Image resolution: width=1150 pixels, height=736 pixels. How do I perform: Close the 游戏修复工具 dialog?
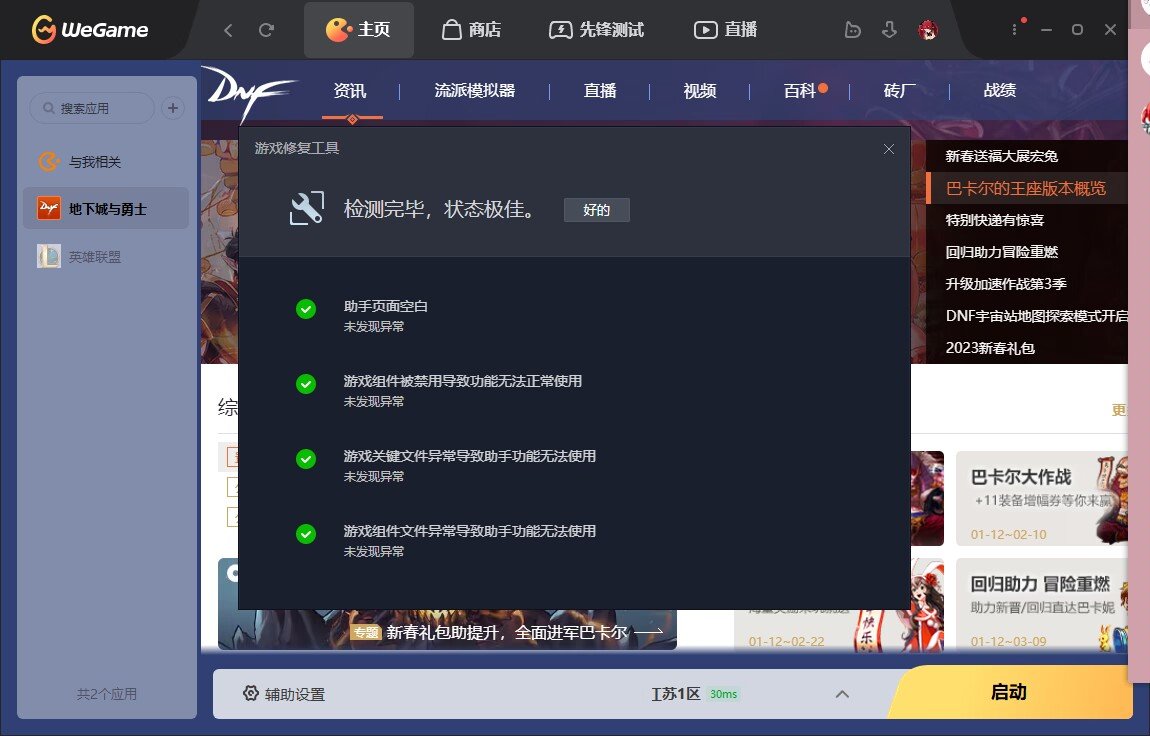[889, 149]
